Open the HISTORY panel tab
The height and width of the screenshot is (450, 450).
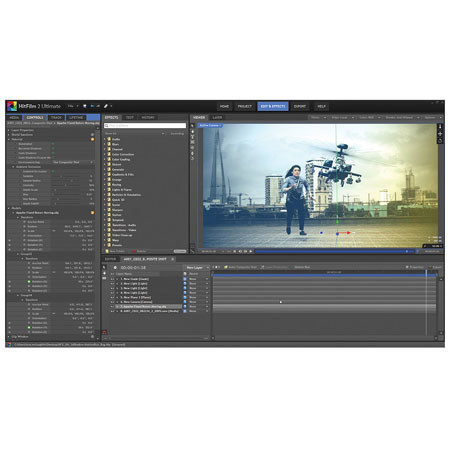coord(148,118)
